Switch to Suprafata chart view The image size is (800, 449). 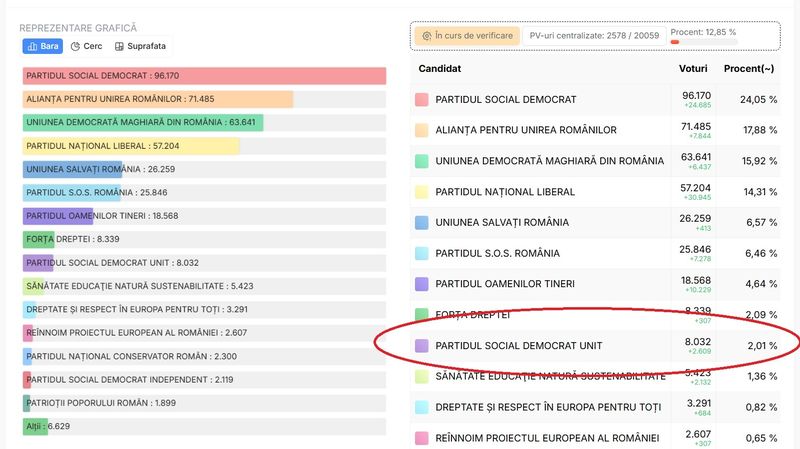point(140,46)
